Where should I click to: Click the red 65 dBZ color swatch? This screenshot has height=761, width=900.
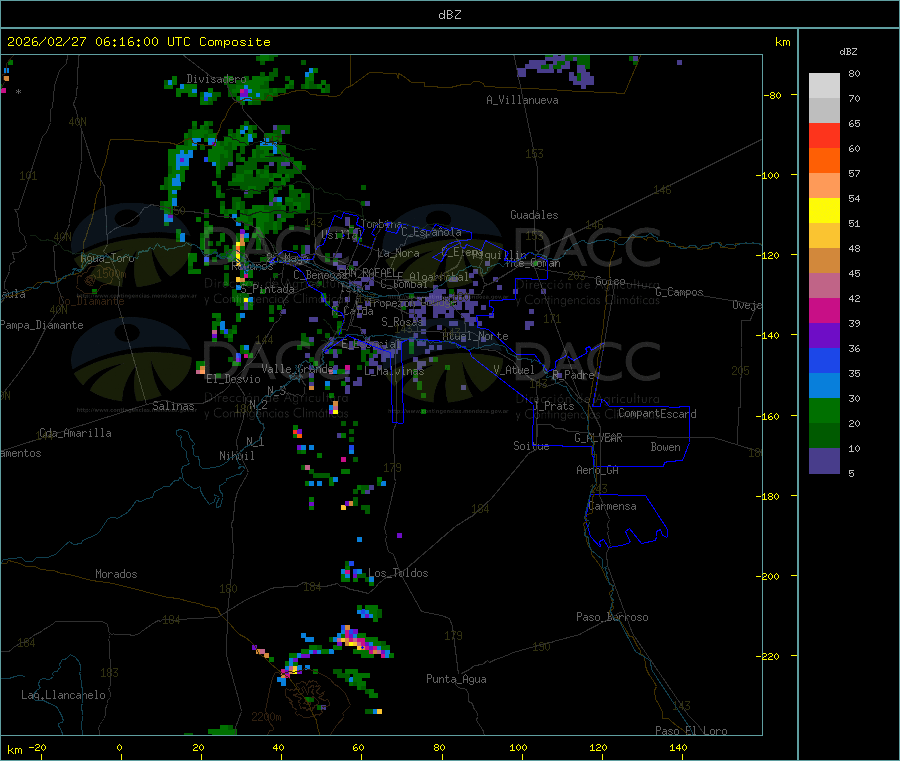[824, 135]
